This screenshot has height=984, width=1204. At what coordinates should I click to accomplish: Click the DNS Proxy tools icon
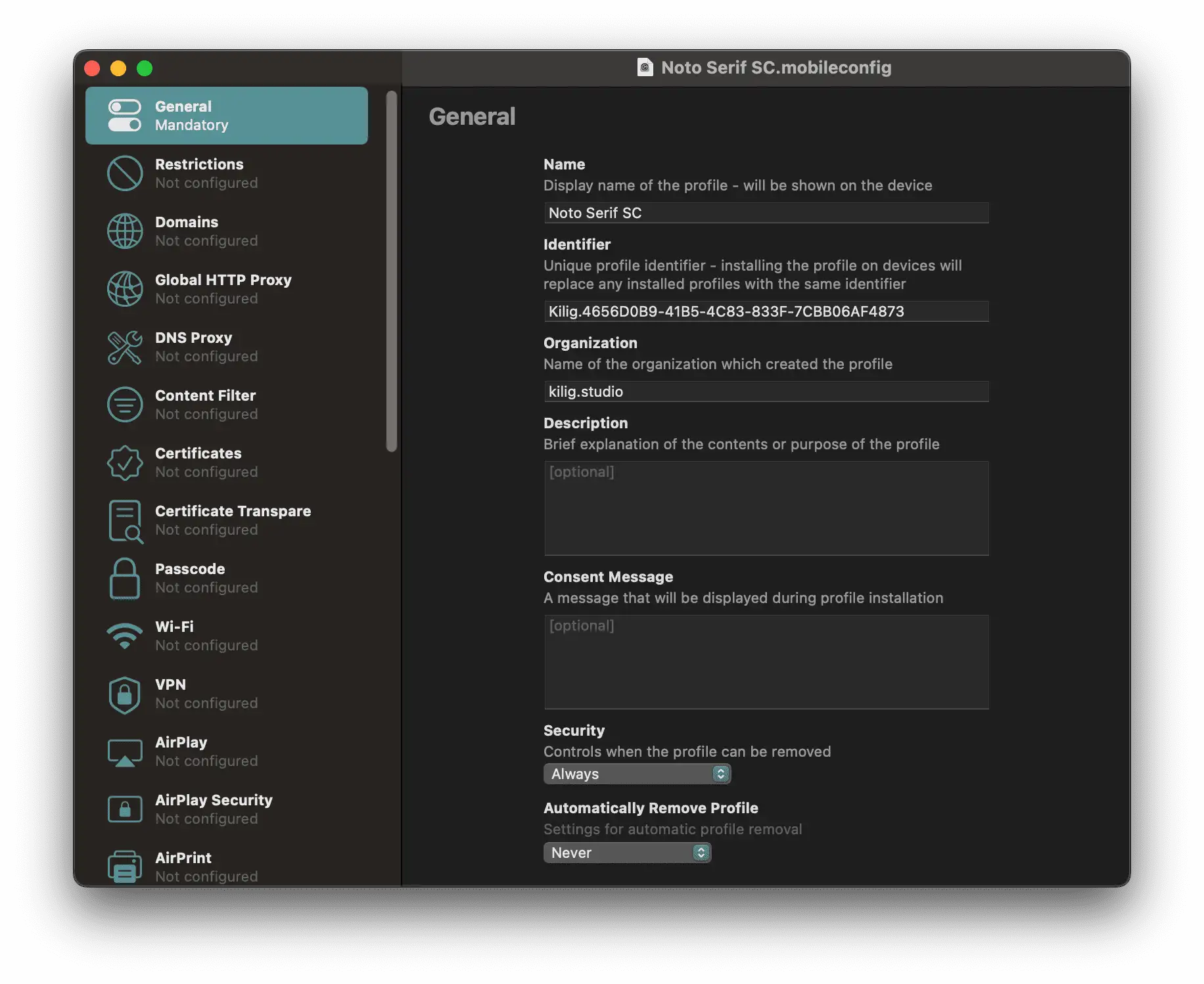125,347
